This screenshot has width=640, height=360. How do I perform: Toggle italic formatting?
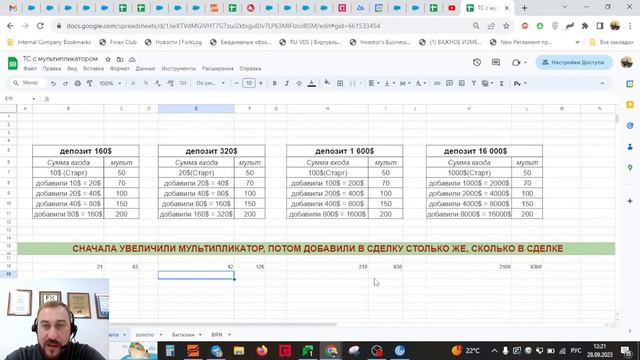pyautogui.click(x=287, y=83)
